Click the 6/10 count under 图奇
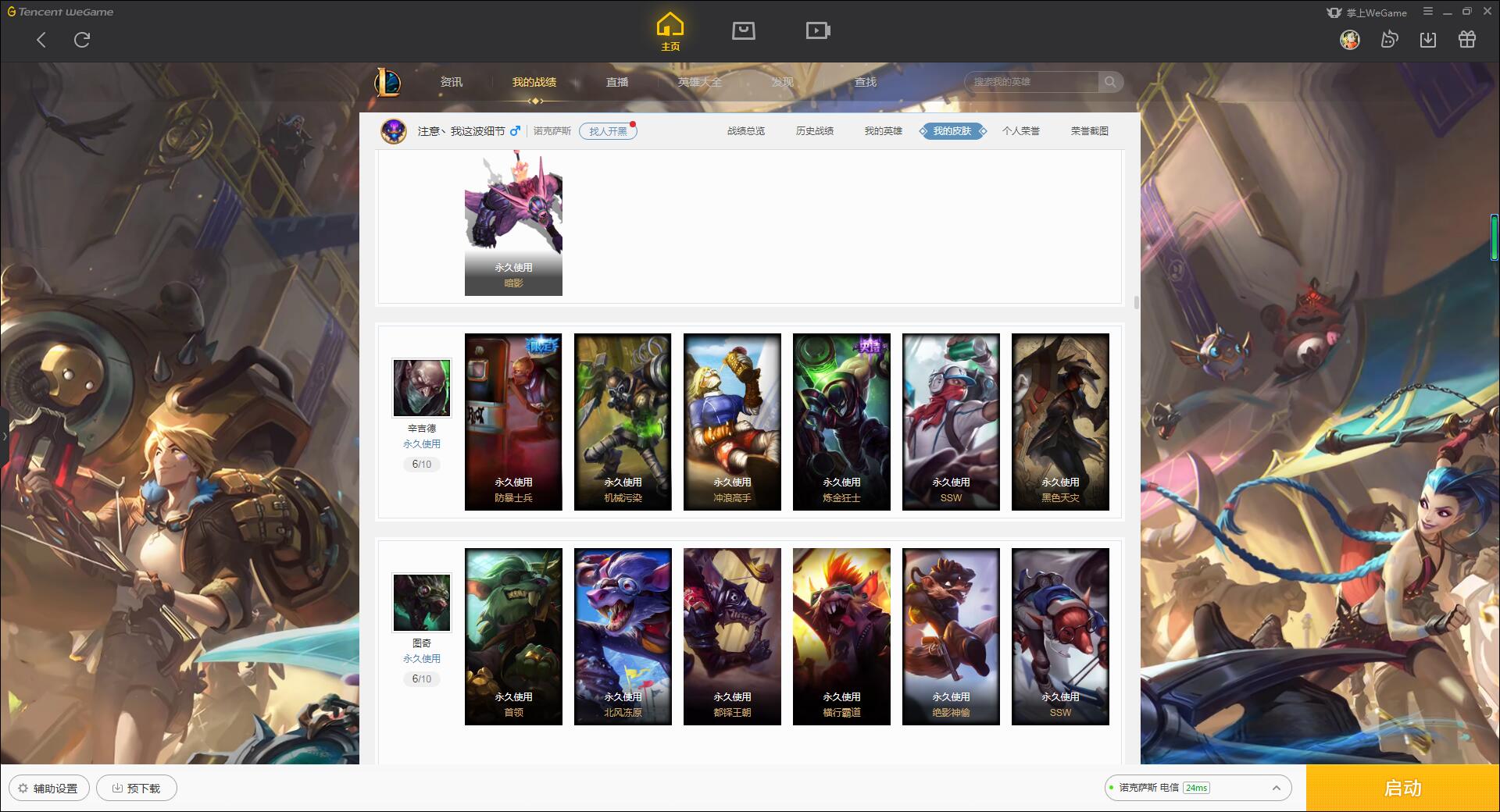 pyautogui.click(x=422, y=678)
